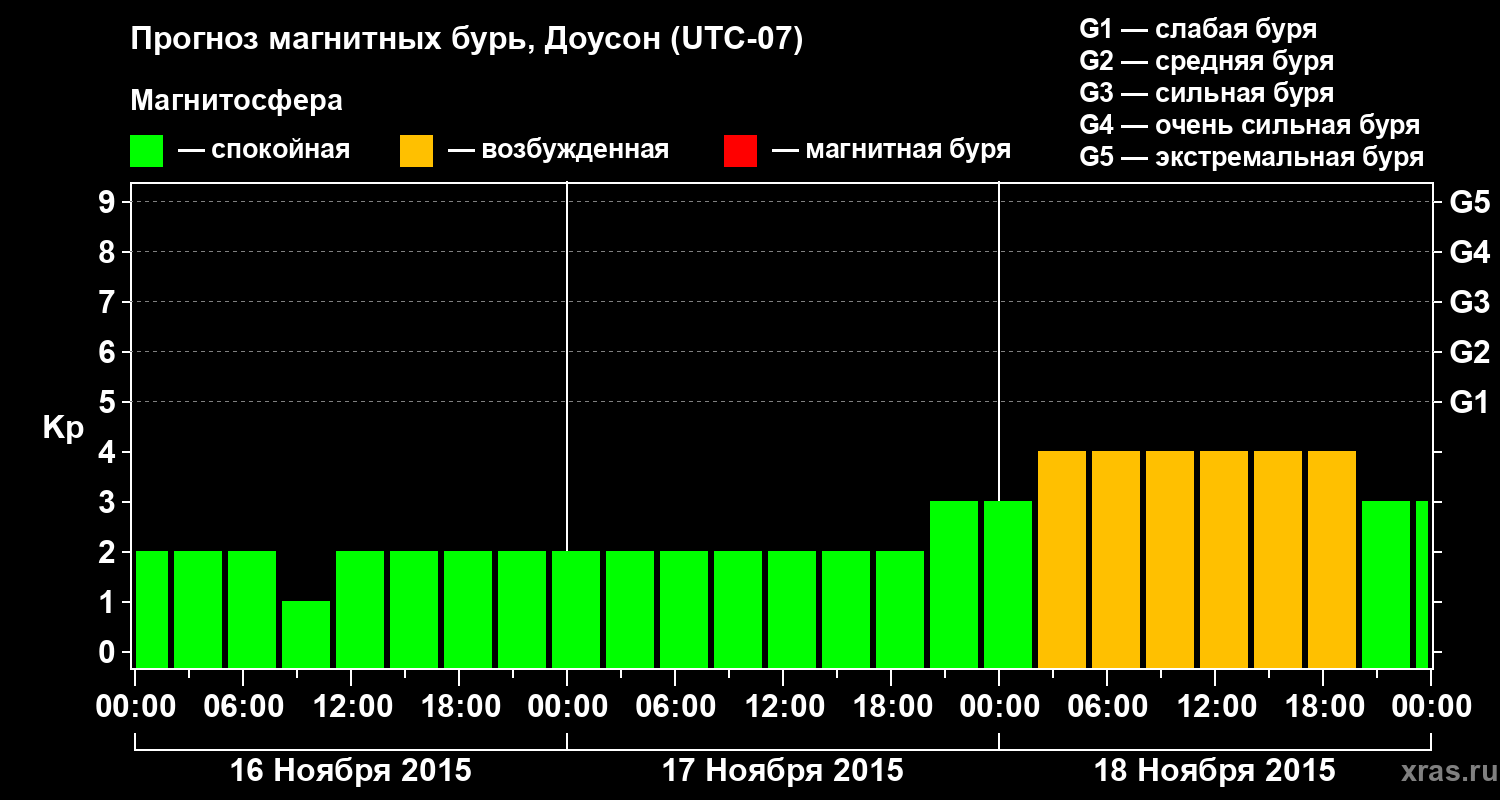Click the 'G5 — экстремальная буря' legend line
The width and height of the screenshot is (1500, 800).
click(1252, 157)
